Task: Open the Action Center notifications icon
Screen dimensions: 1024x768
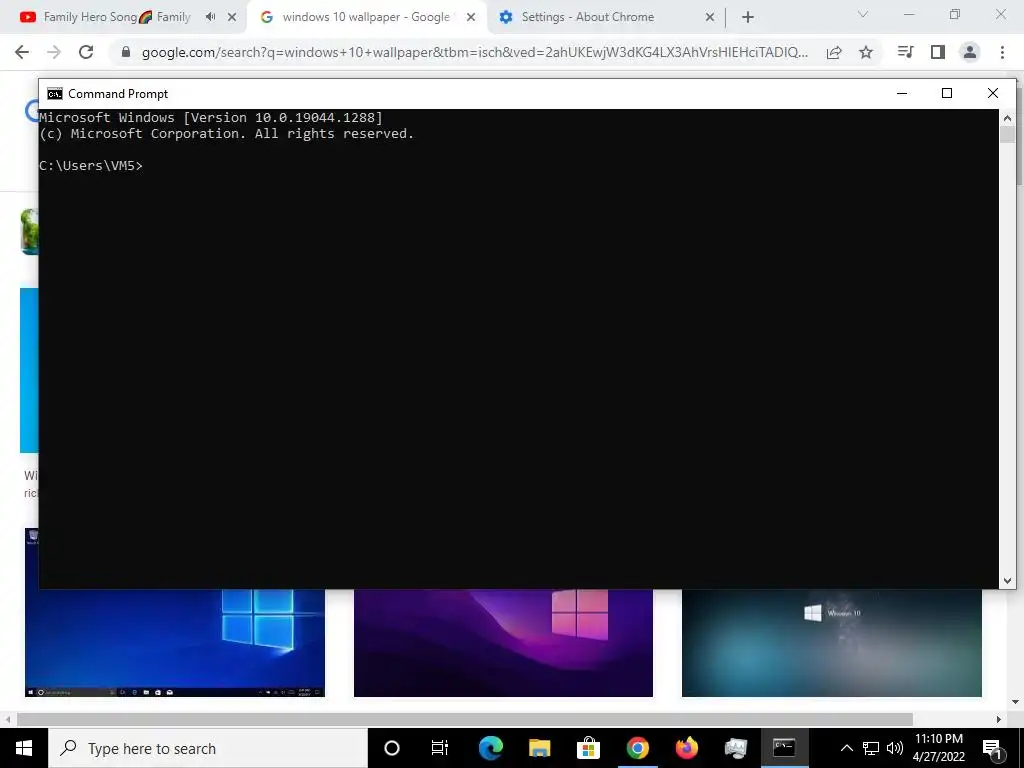Action: [x=992, y=748]
